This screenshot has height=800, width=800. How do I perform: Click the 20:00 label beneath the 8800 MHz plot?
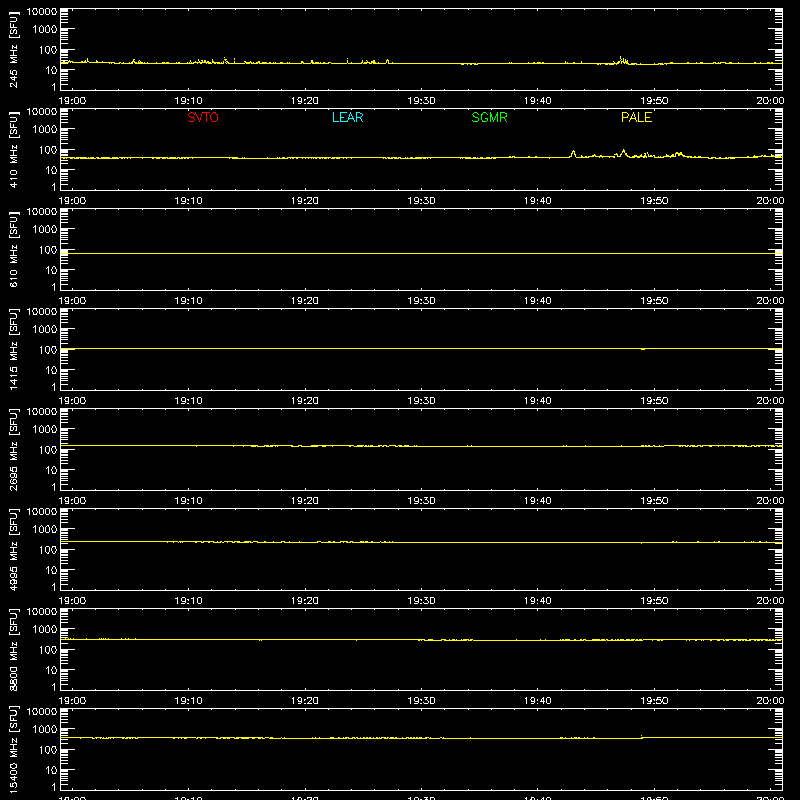pyautogui.click(x=770, y=701)
